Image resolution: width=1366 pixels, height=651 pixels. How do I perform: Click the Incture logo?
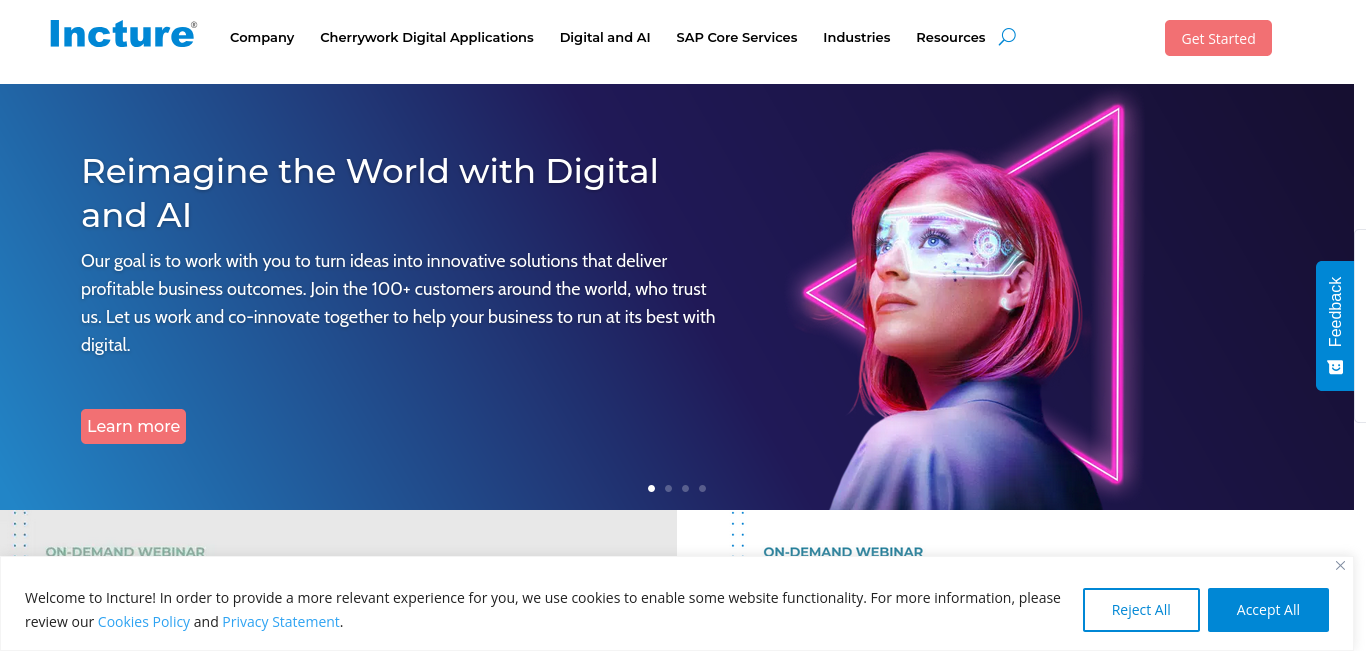123,35
